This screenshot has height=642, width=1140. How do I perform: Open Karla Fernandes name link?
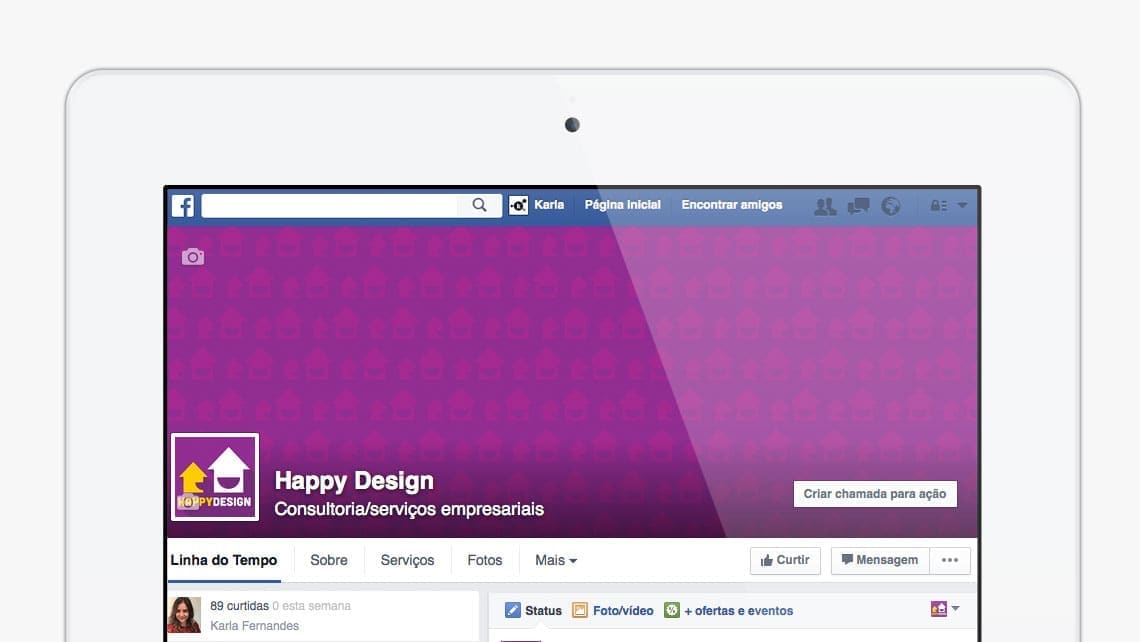[254, 625]
